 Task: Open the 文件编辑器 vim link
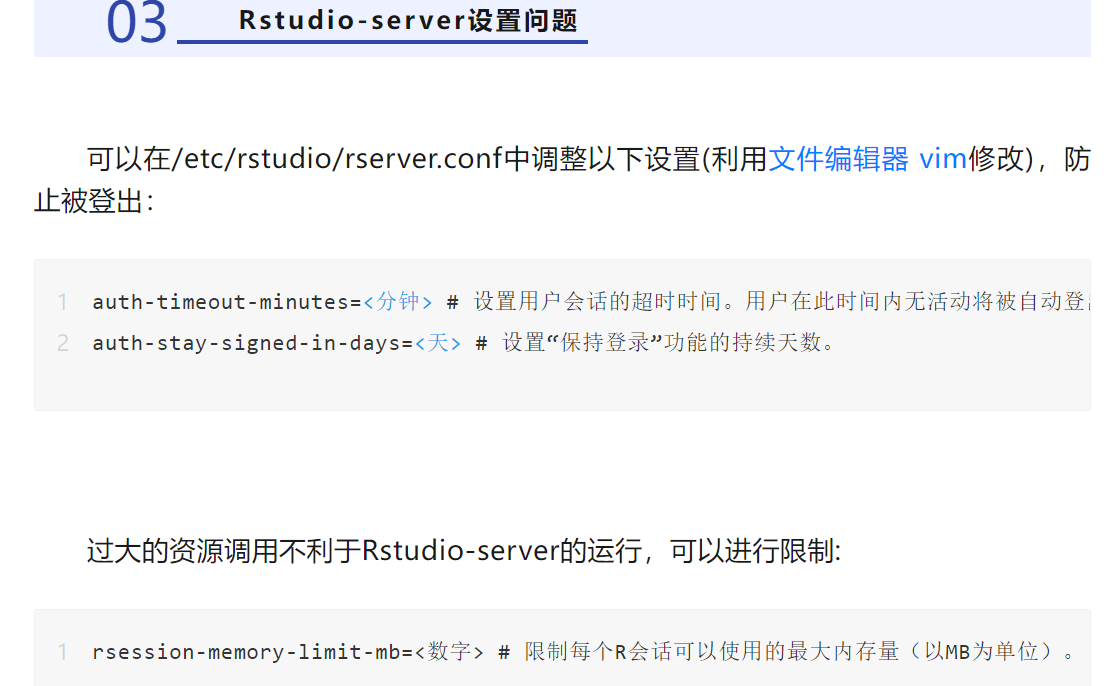coord(867,159)
